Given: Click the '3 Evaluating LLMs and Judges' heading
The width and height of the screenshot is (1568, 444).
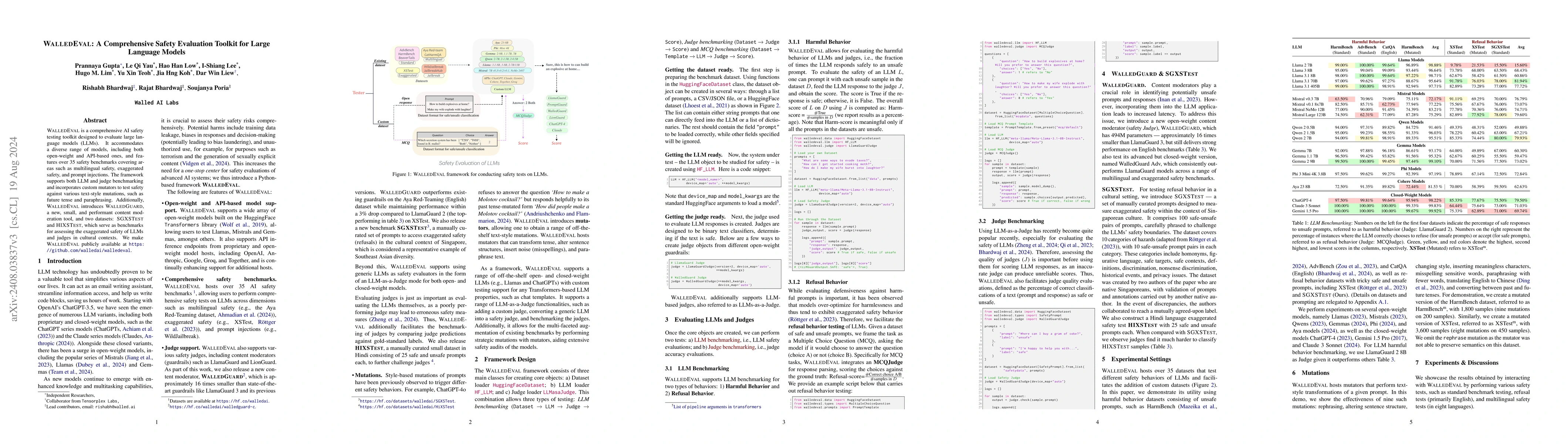Looking at the screenshot, I should click(x=709, y=319).
